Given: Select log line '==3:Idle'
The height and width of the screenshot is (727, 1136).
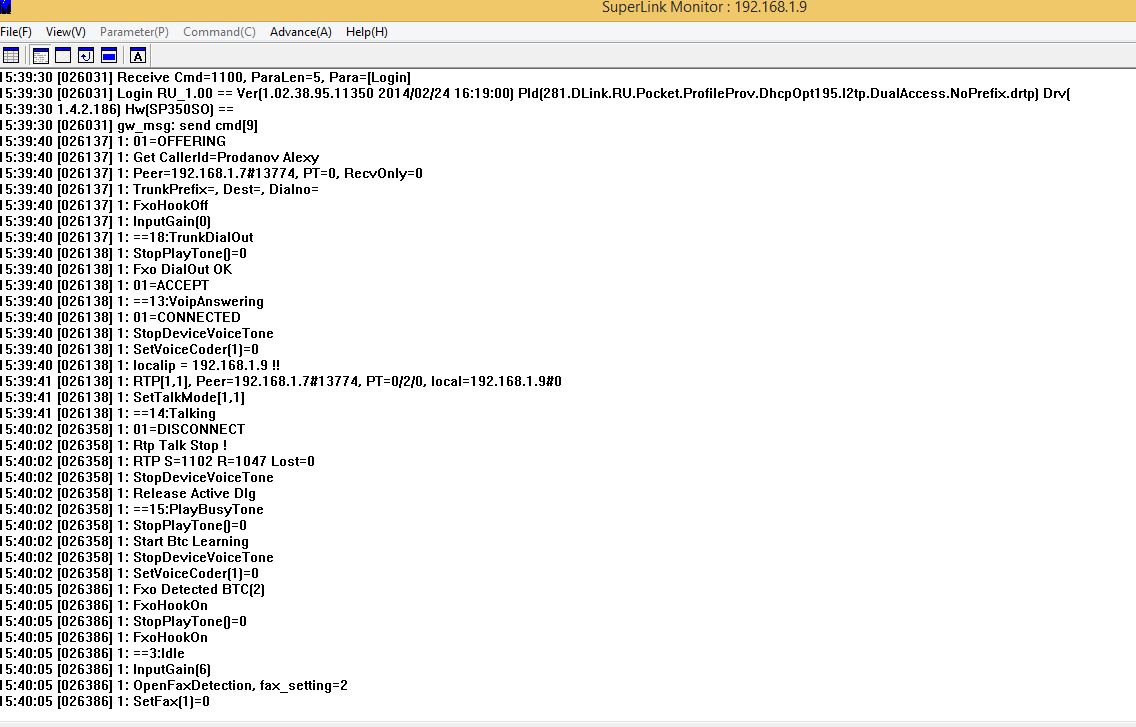Looking at the screenshot, I should point(92,653).
